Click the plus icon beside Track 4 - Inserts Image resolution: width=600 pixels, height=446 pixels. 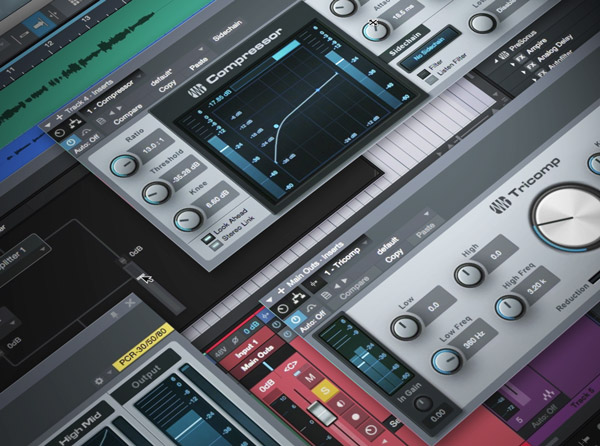pyautogui.click(x=59, y=117)
